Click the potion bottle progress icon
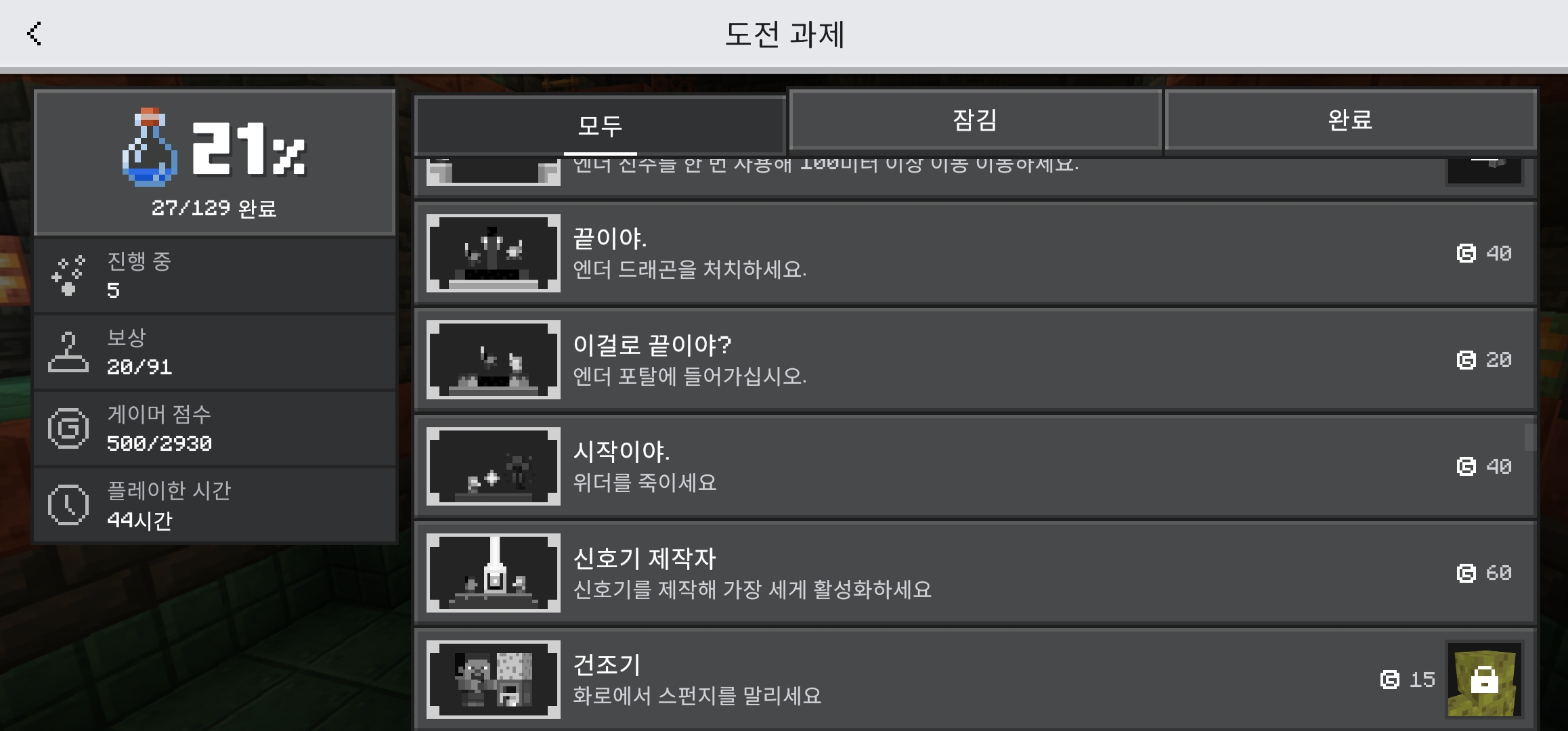Viewport: 1568px width, 731px height. [150, 147]
